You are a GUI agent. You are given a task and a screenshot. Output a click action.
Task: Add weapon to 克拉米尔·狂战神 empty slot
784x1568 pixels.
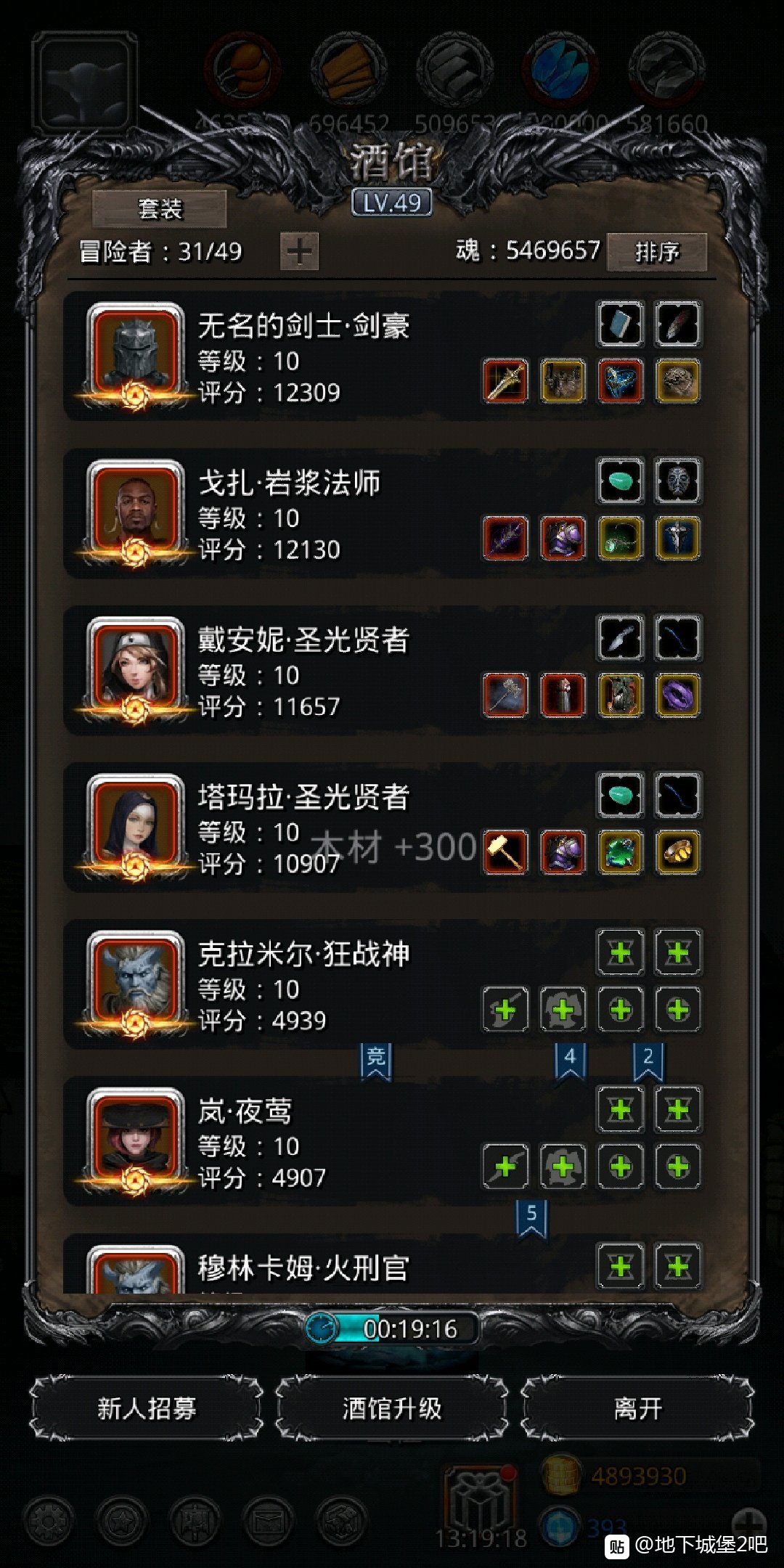click(x=505, y=1010)
